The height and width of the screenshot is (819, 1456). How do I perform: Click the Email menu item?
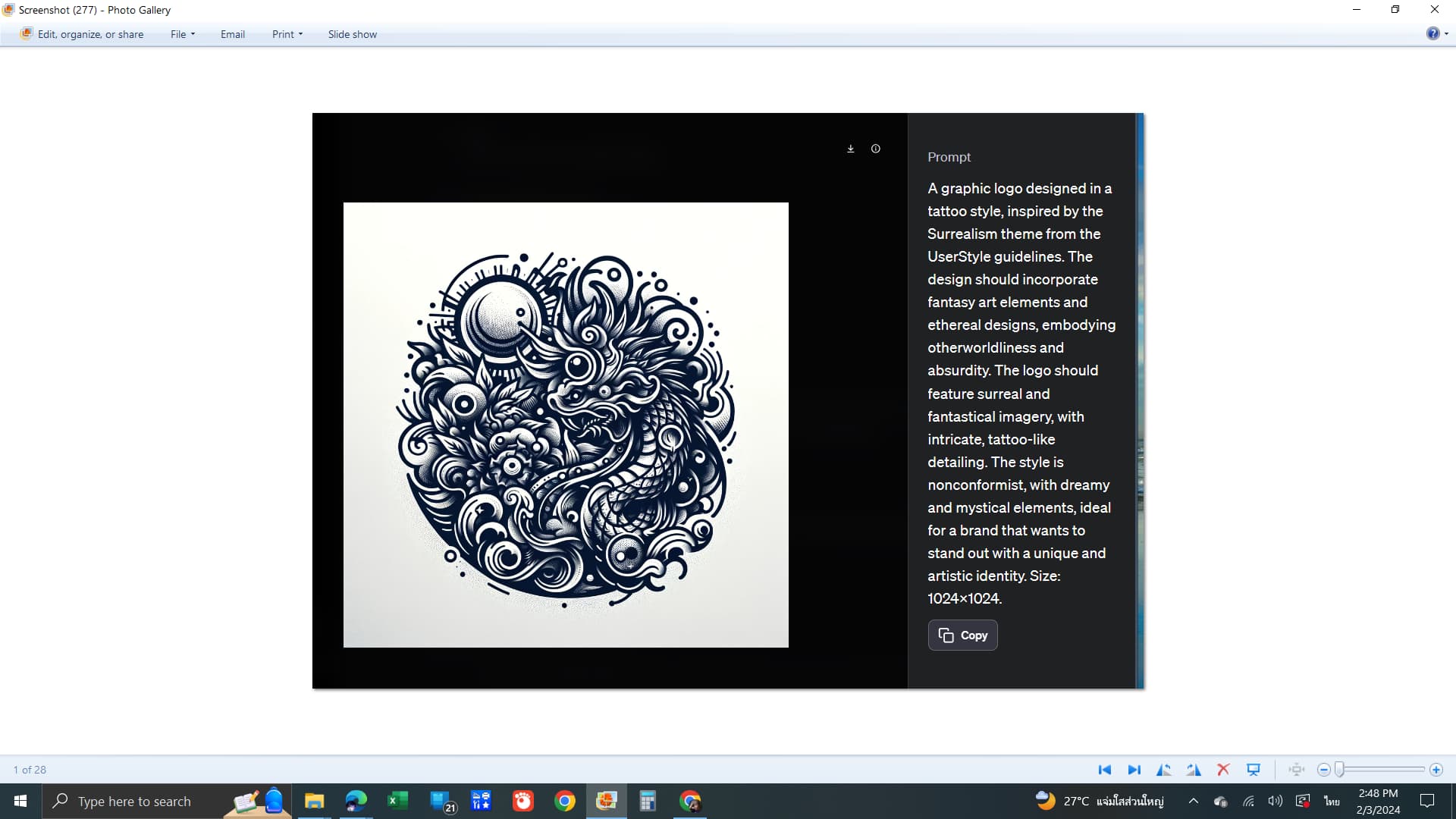click(x=232, y=34)
